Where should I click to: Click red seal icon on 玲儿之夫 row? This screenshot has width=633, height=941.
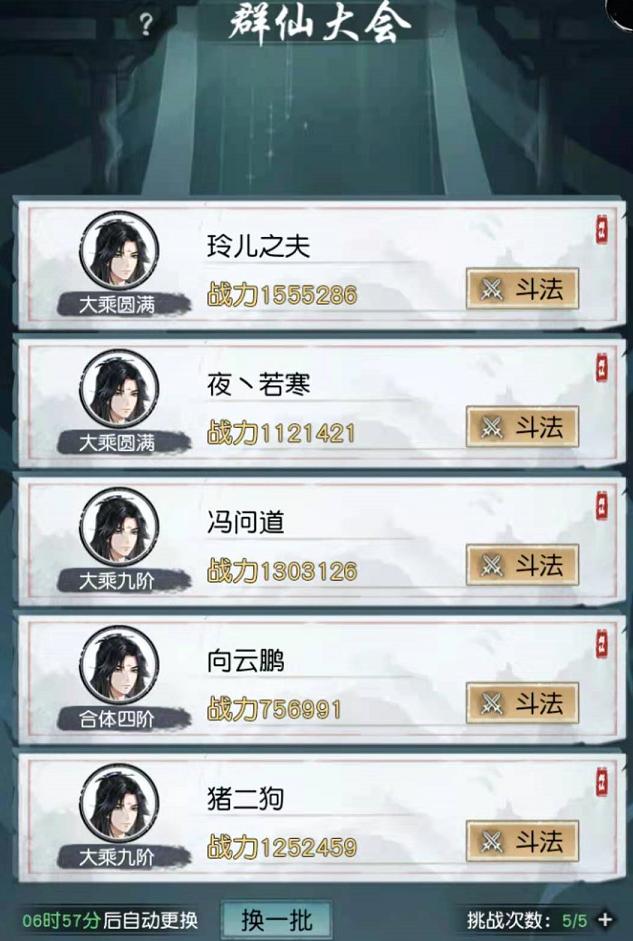click(602, 229)
